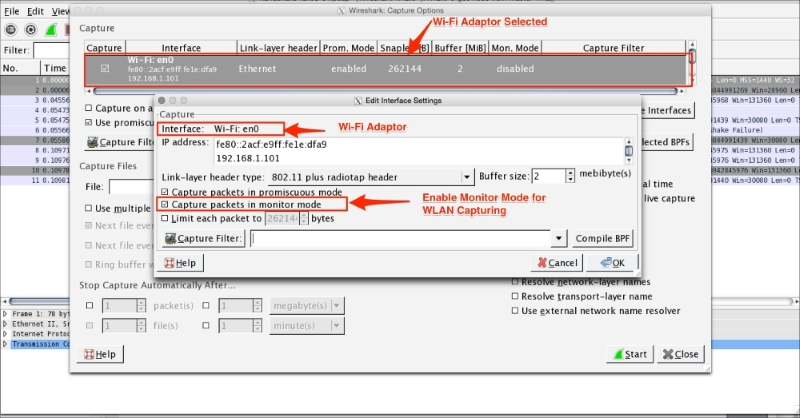
Task: Click the Capture Filter button in Edit Interface Settings
Action: click(204, 238)
